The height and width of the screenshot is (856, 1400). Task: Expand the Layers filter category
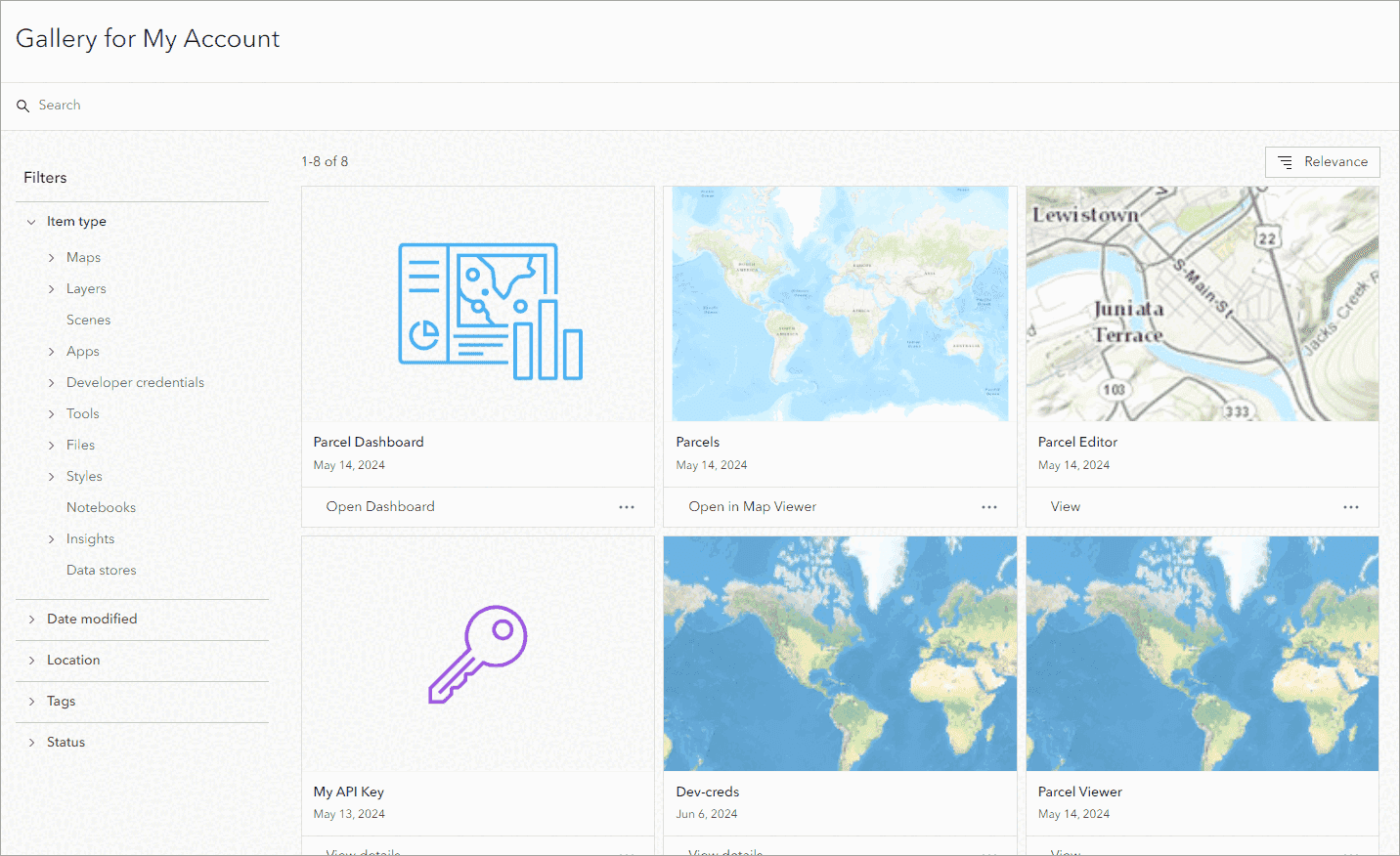(52, 288)
